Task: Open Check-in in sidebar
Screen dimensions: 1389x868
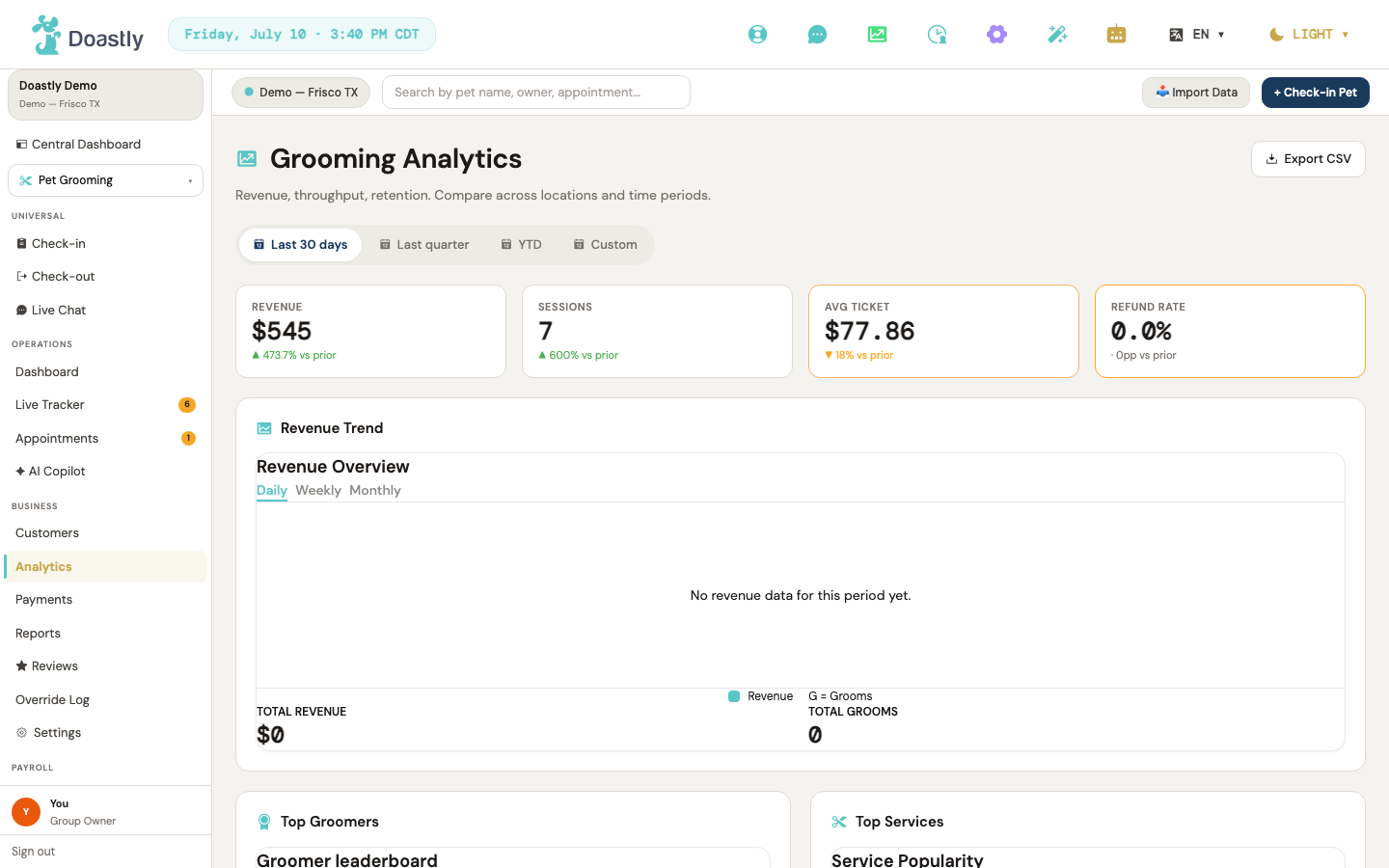Action: click(105, 244)
